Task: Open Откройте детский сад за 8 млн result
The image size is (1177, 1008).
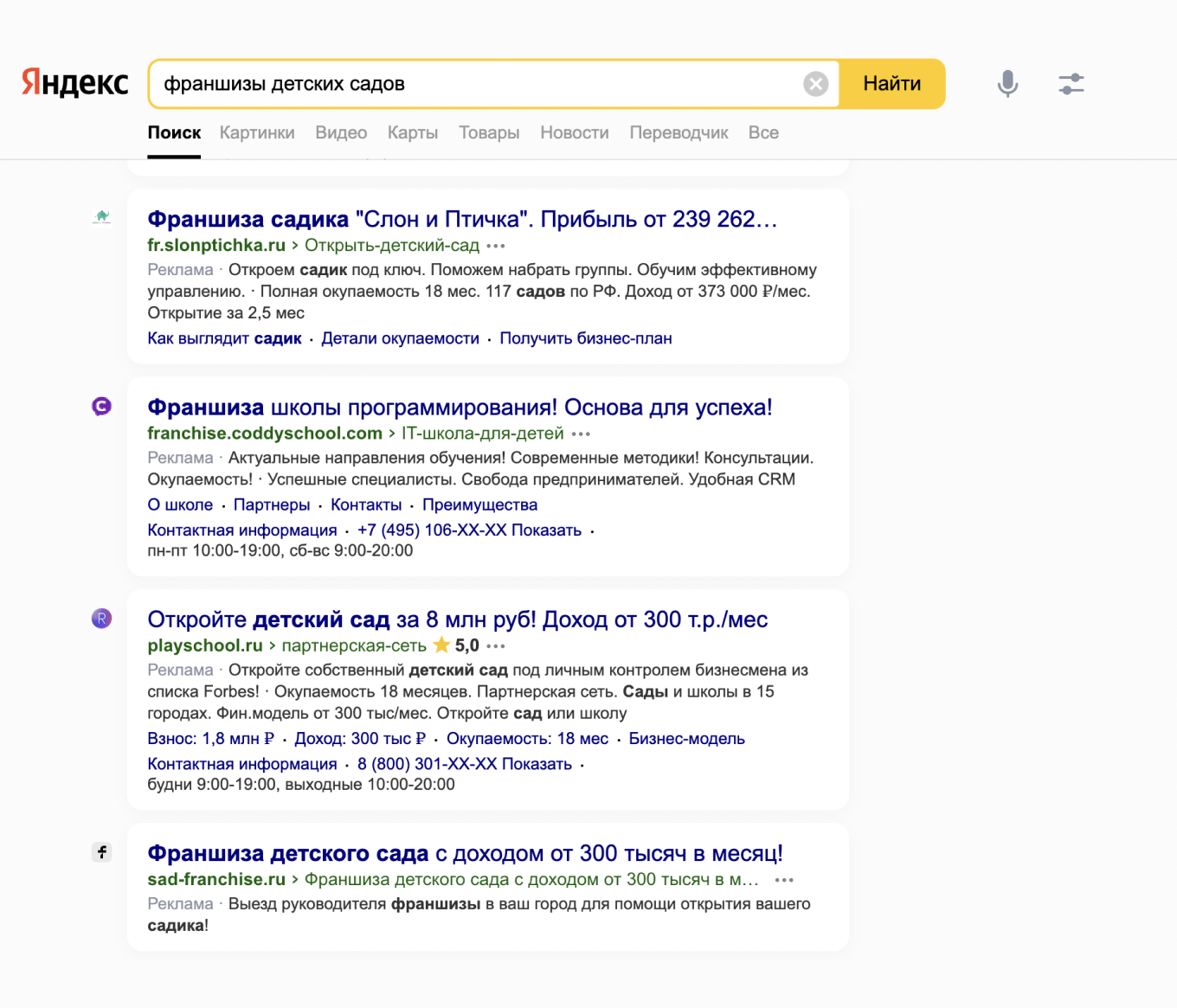Action: coord(458,620)
